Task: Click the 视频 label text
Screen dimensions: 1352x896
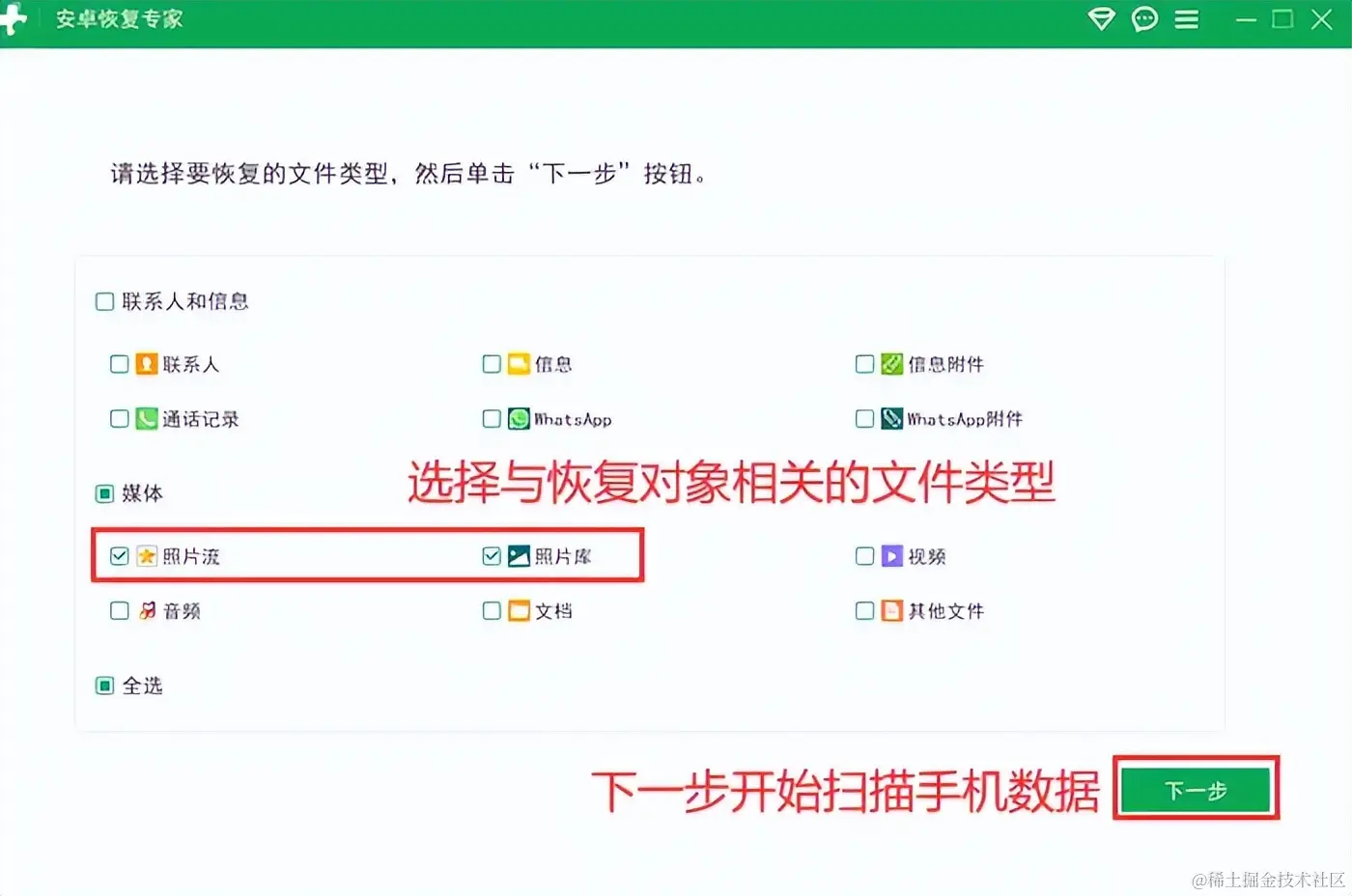Action: (x=927, y=557)
